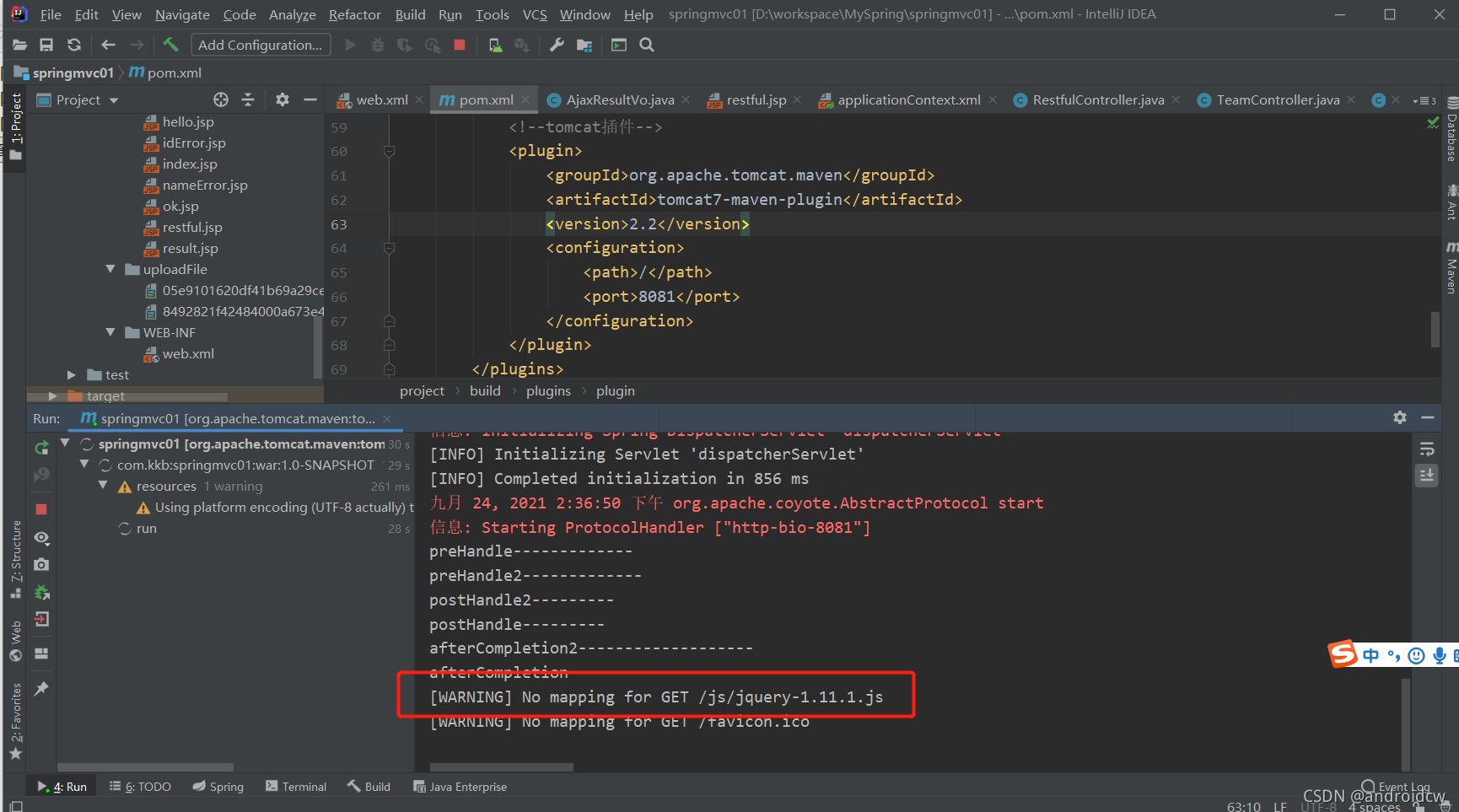Click the Save All disk icon
Viewport: 1459px width, 812px height.
coord(46,45)
